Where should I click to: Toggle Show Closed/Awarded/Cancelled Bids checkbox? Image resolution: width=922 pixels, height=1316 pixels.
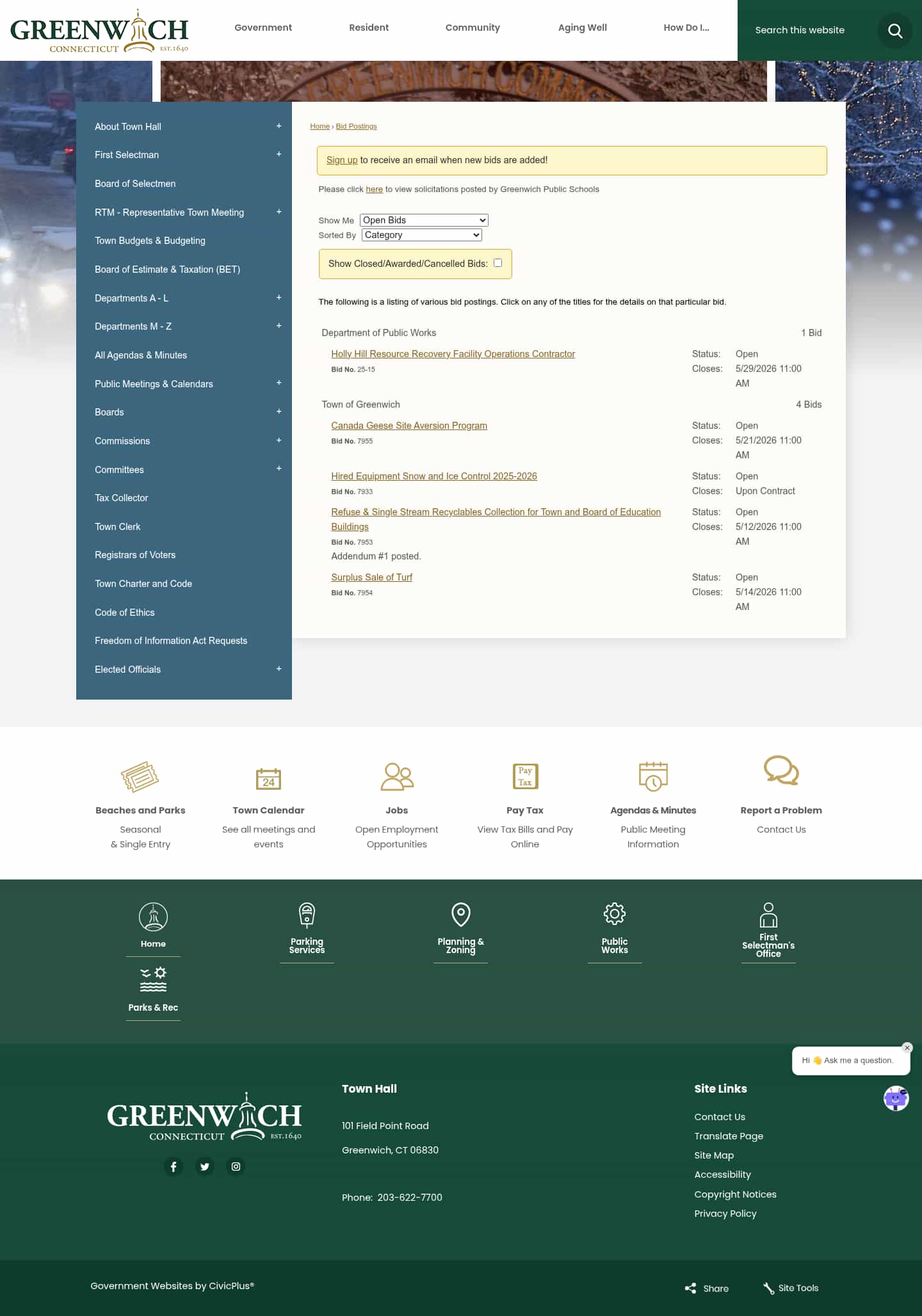(x=497, y=263)
